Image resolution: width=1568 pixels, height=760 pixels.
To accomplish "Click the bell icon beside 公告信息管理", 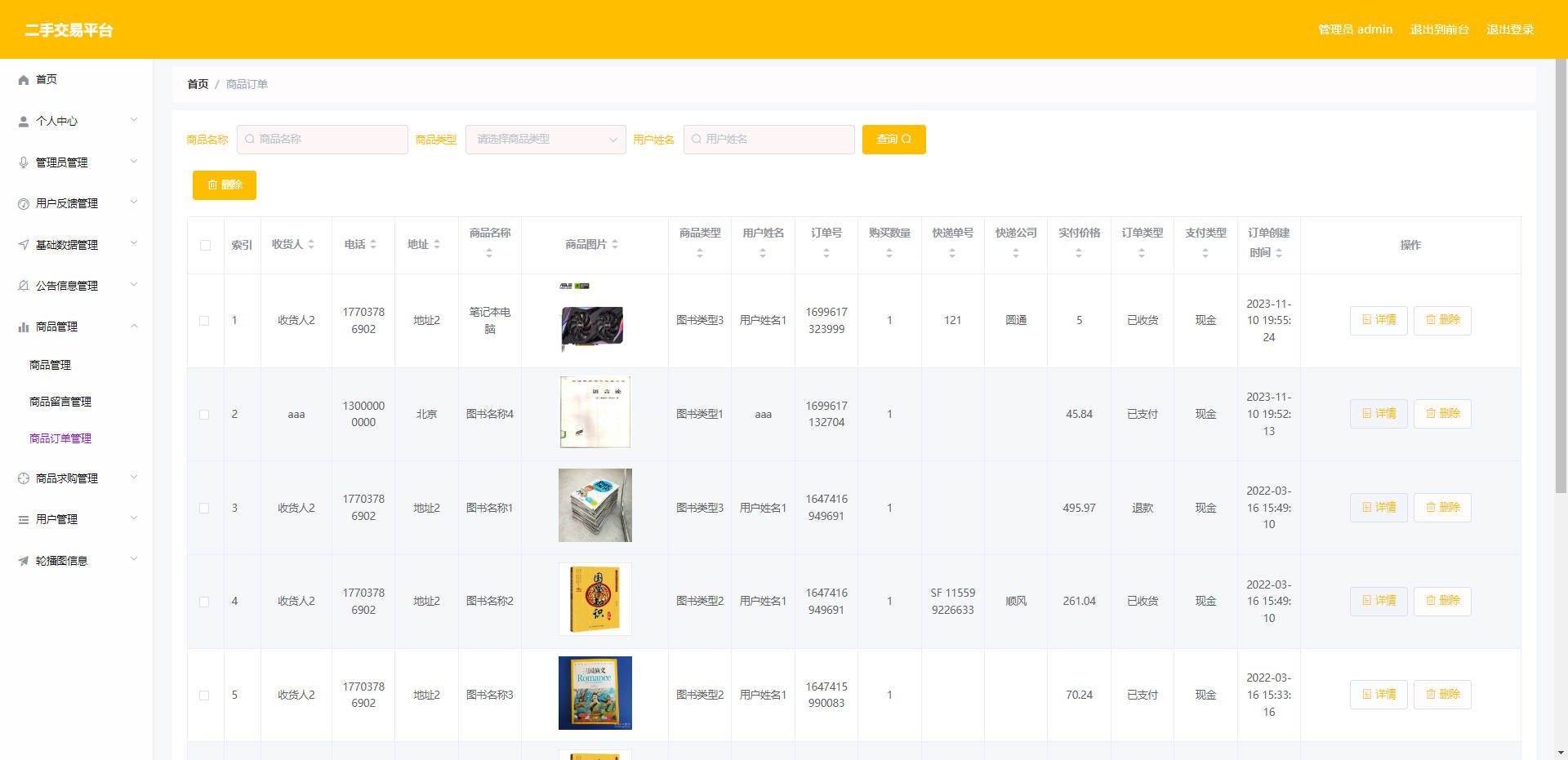I will tap(24, 286).
